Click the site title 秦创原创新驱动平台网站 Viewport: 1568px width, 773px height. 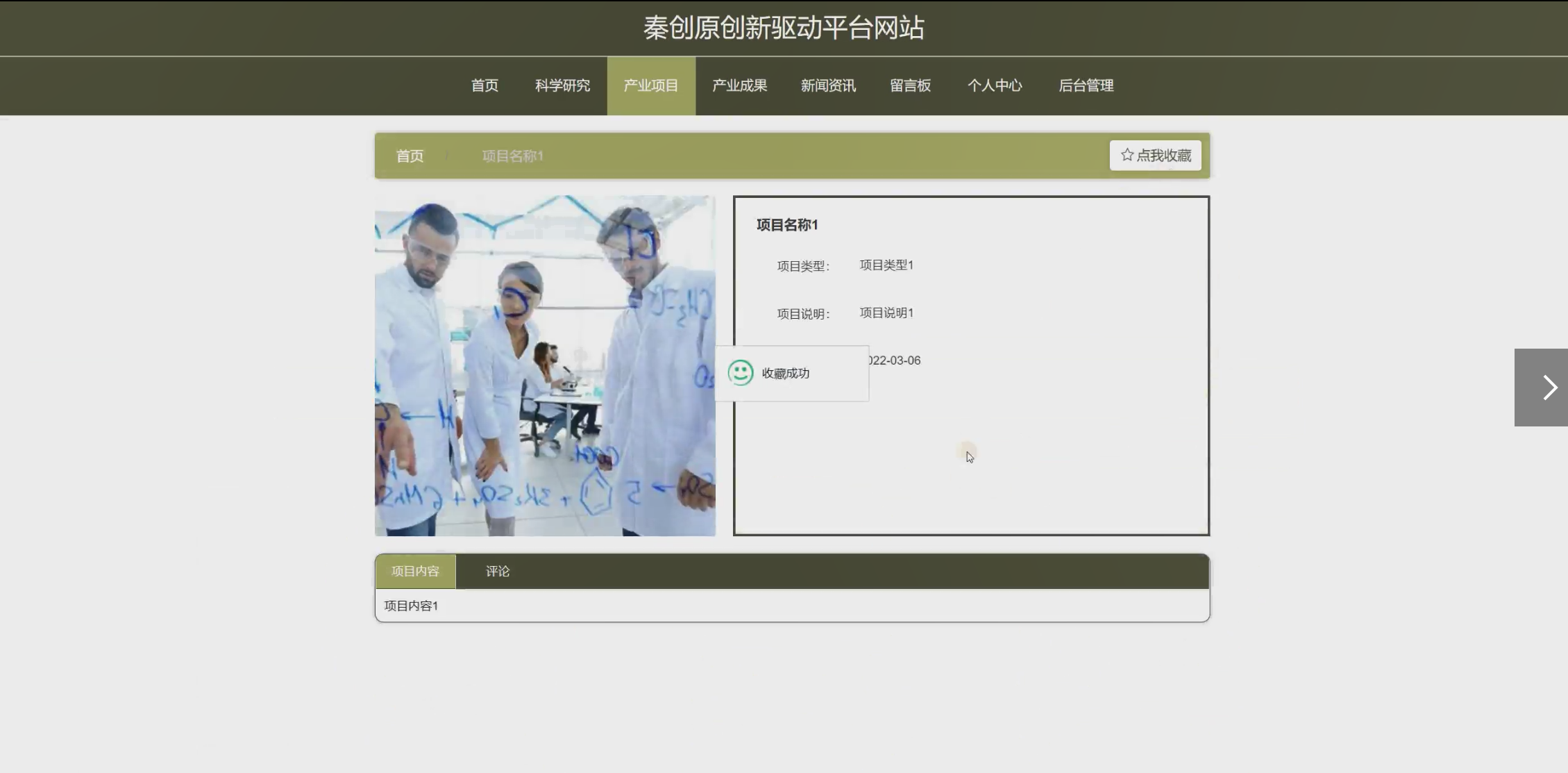[784, 28]
